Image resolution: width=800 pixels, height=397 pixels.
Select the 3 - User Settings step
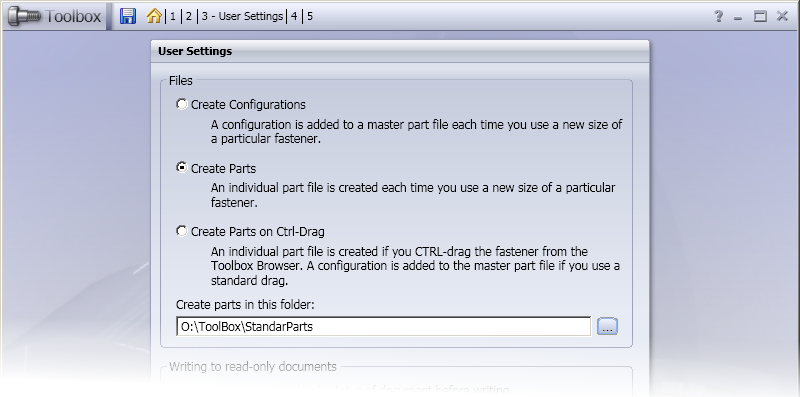[242, 16]
